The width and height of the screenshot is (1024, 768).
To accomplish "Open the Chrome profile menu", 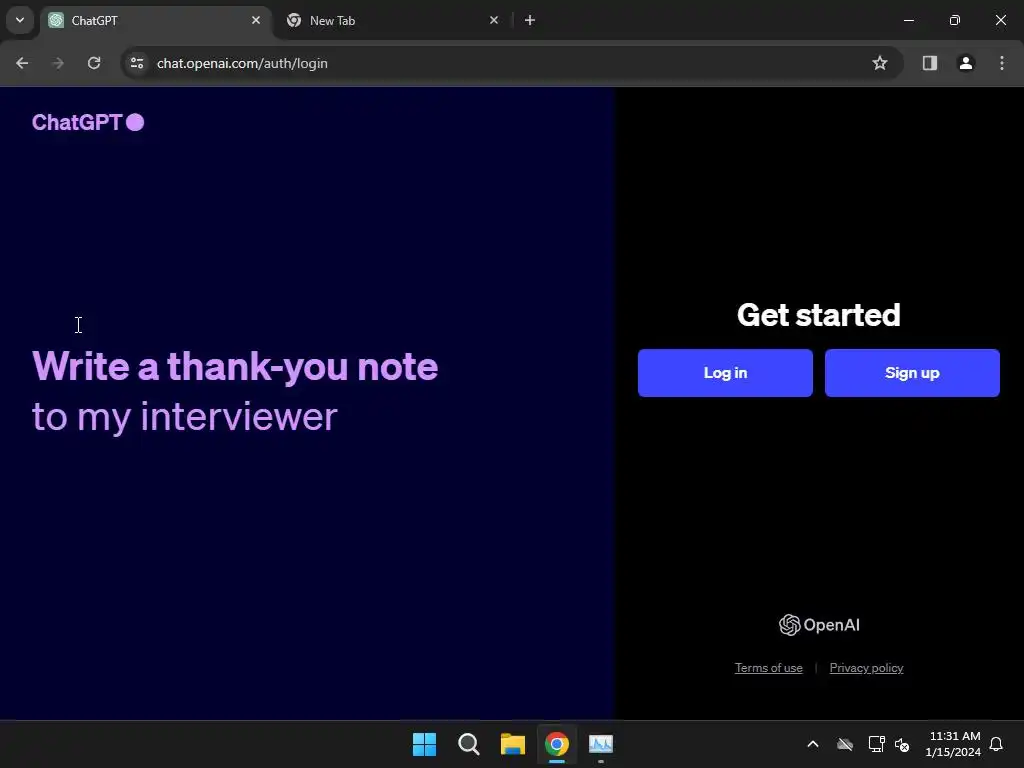I will pos(965,63).
